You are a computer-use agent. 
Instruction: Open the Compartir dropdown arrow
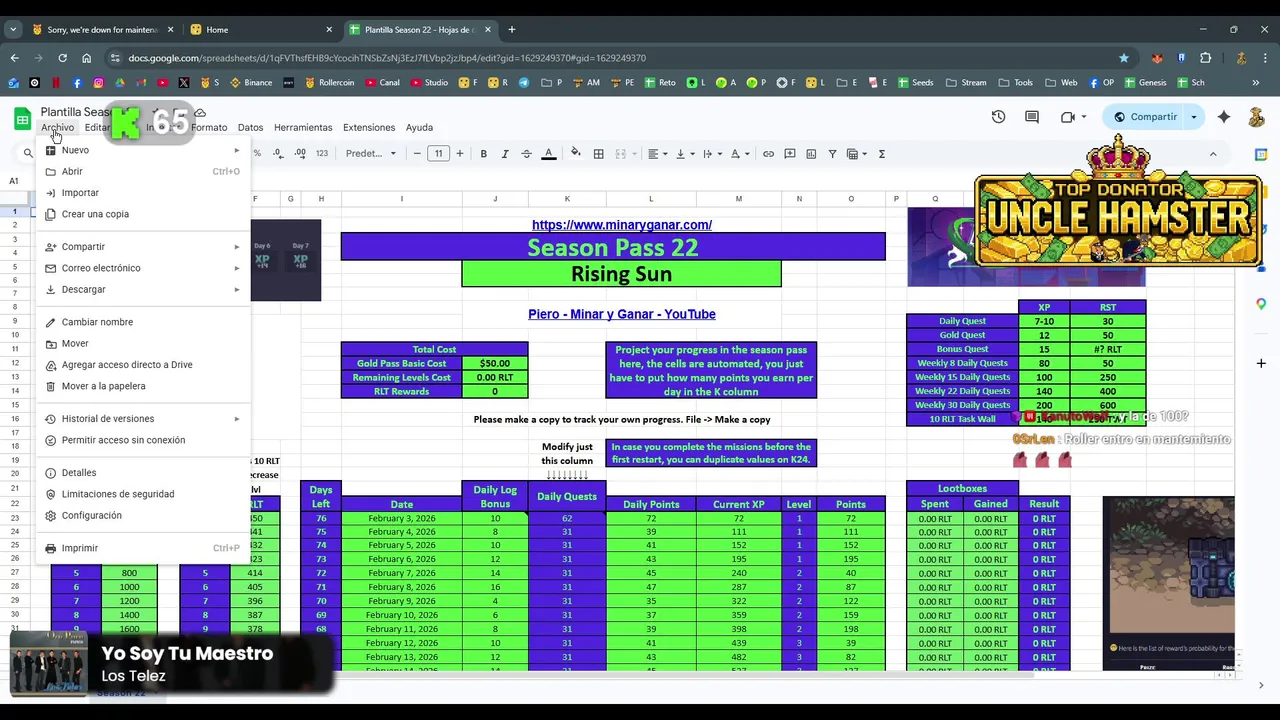point(1193,117)
